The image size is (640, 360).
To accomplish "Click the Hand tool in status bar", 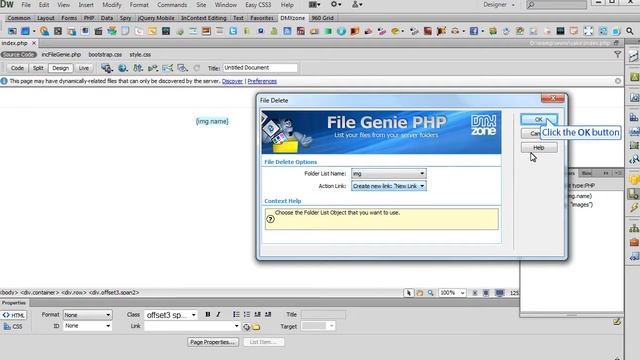I will click(420, 293).
